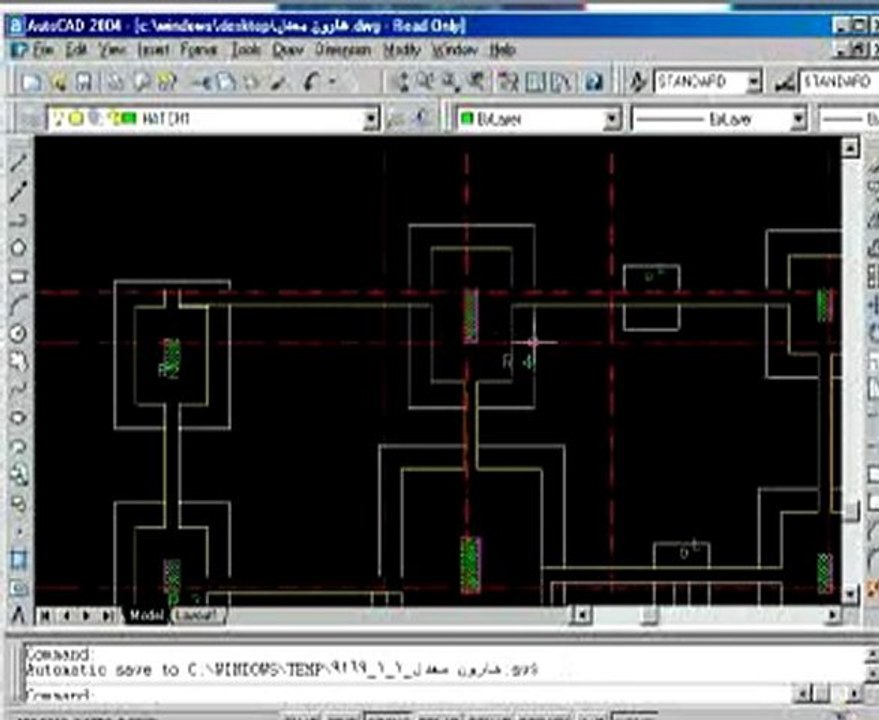Select the Hatch tool

coord(18,559)
